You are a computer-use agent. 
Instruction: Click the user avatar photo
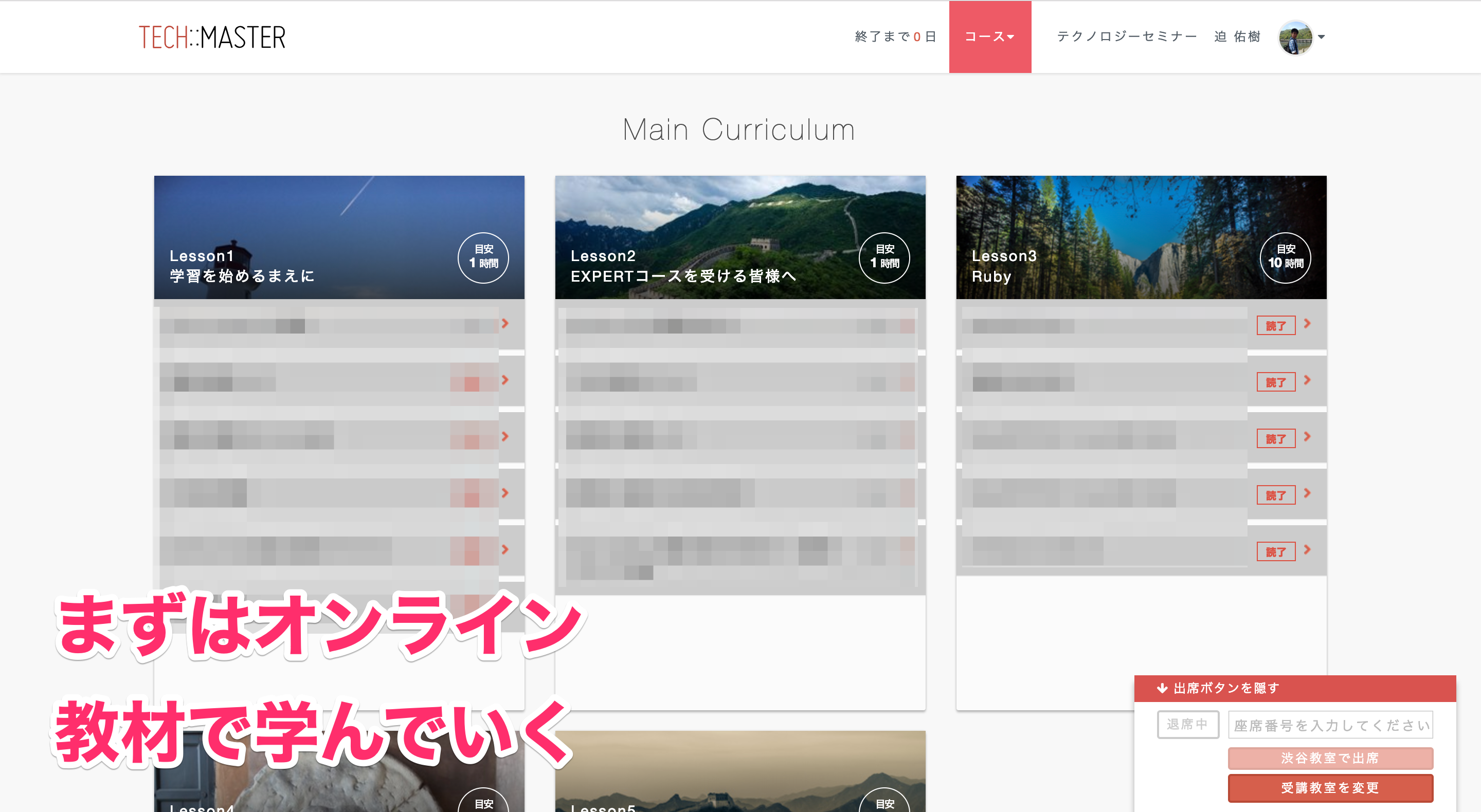tap(1295, 38)
